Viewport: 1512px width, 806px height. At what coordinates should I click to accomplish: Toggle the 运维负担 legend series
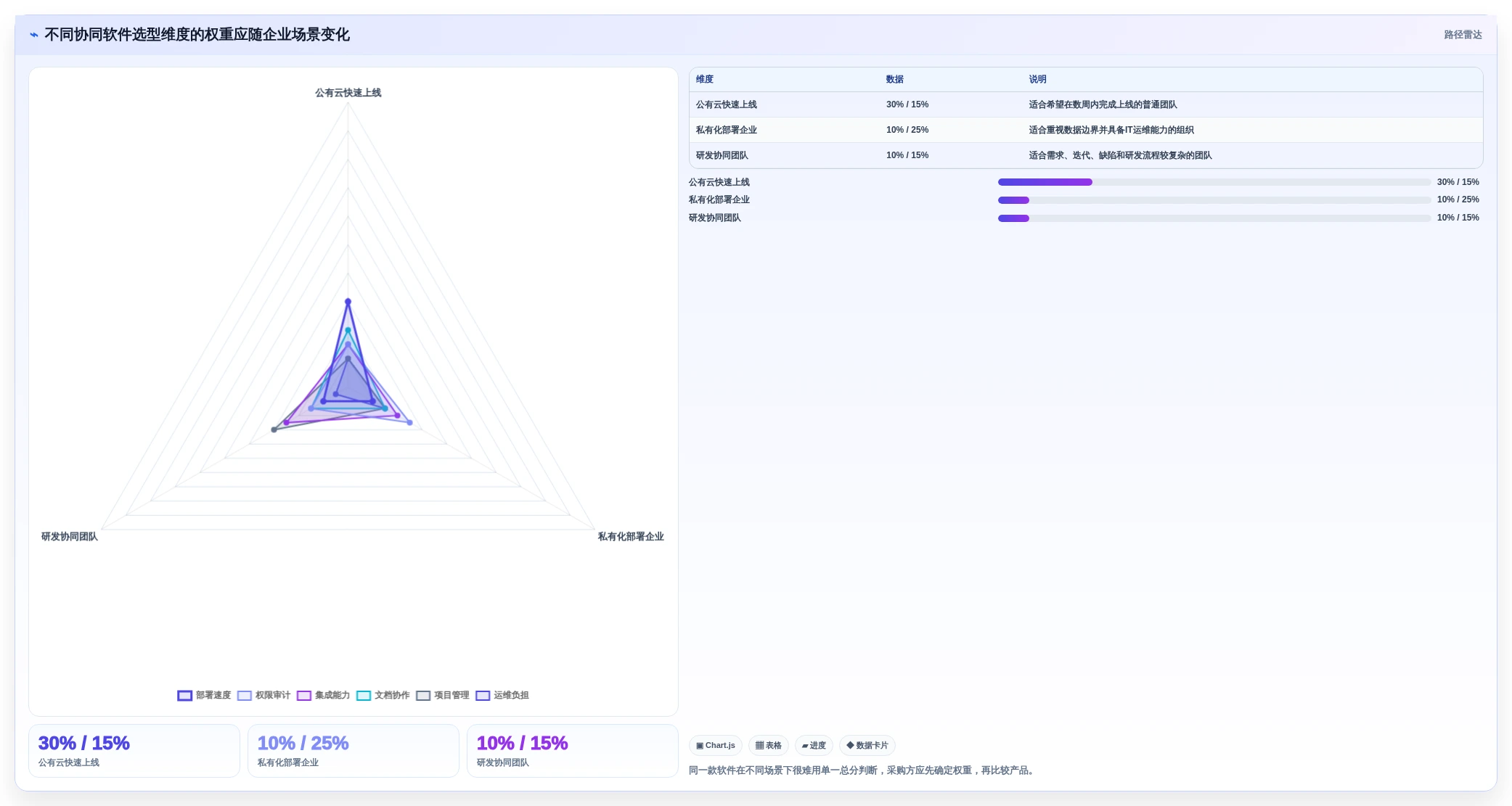point(502,695)
